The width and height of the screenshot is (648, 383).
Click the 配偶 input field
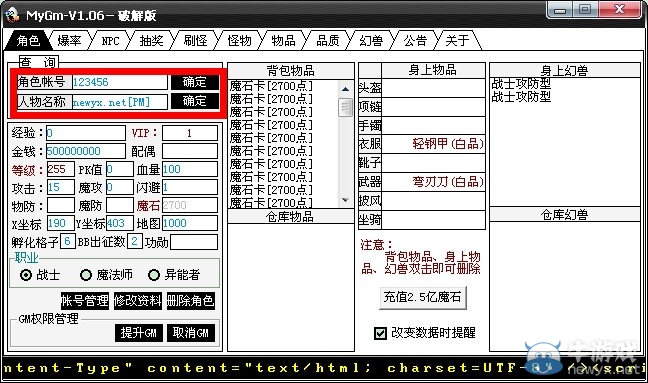190,151
